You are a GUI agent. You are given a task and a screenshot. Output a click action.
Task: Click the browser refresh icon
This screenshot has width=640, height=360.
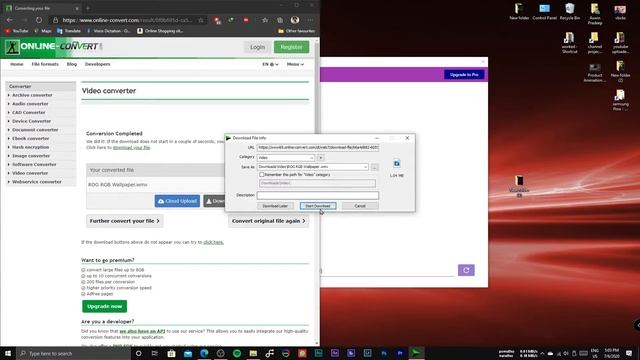39,20
